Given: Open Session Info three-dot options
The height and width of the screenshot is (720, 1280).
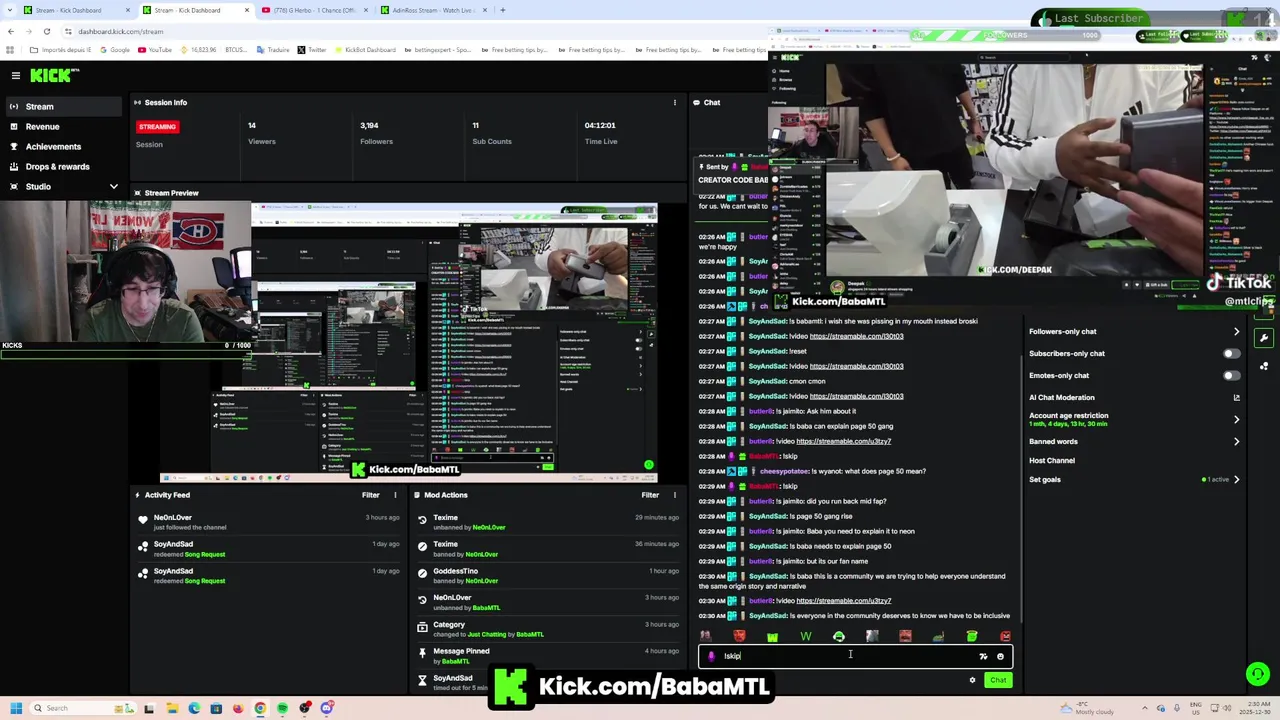Looking at the screenshot, I should coord(674,102).
